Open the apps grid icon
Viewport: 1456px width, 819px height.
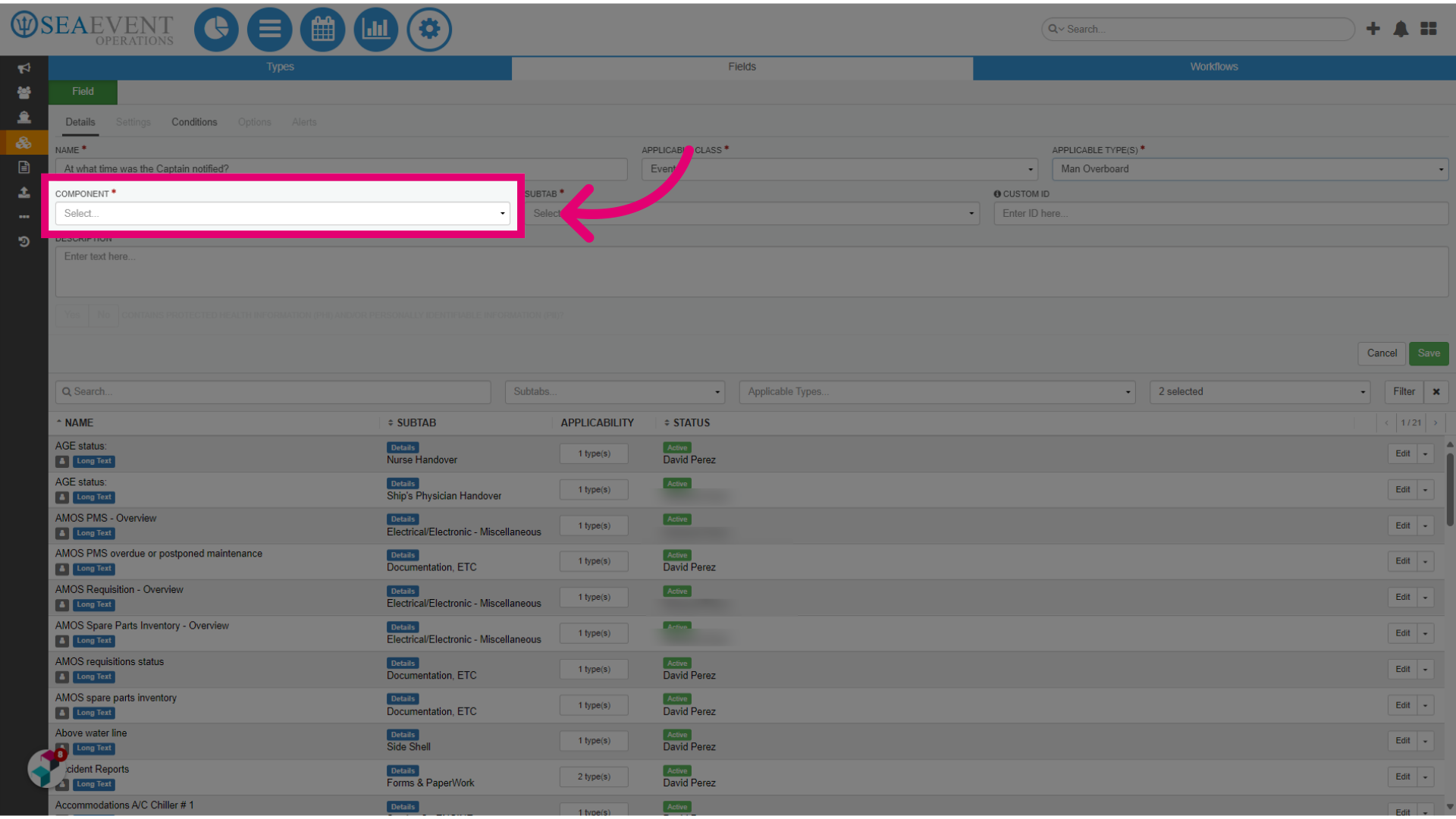click(x=1429, y=29)
